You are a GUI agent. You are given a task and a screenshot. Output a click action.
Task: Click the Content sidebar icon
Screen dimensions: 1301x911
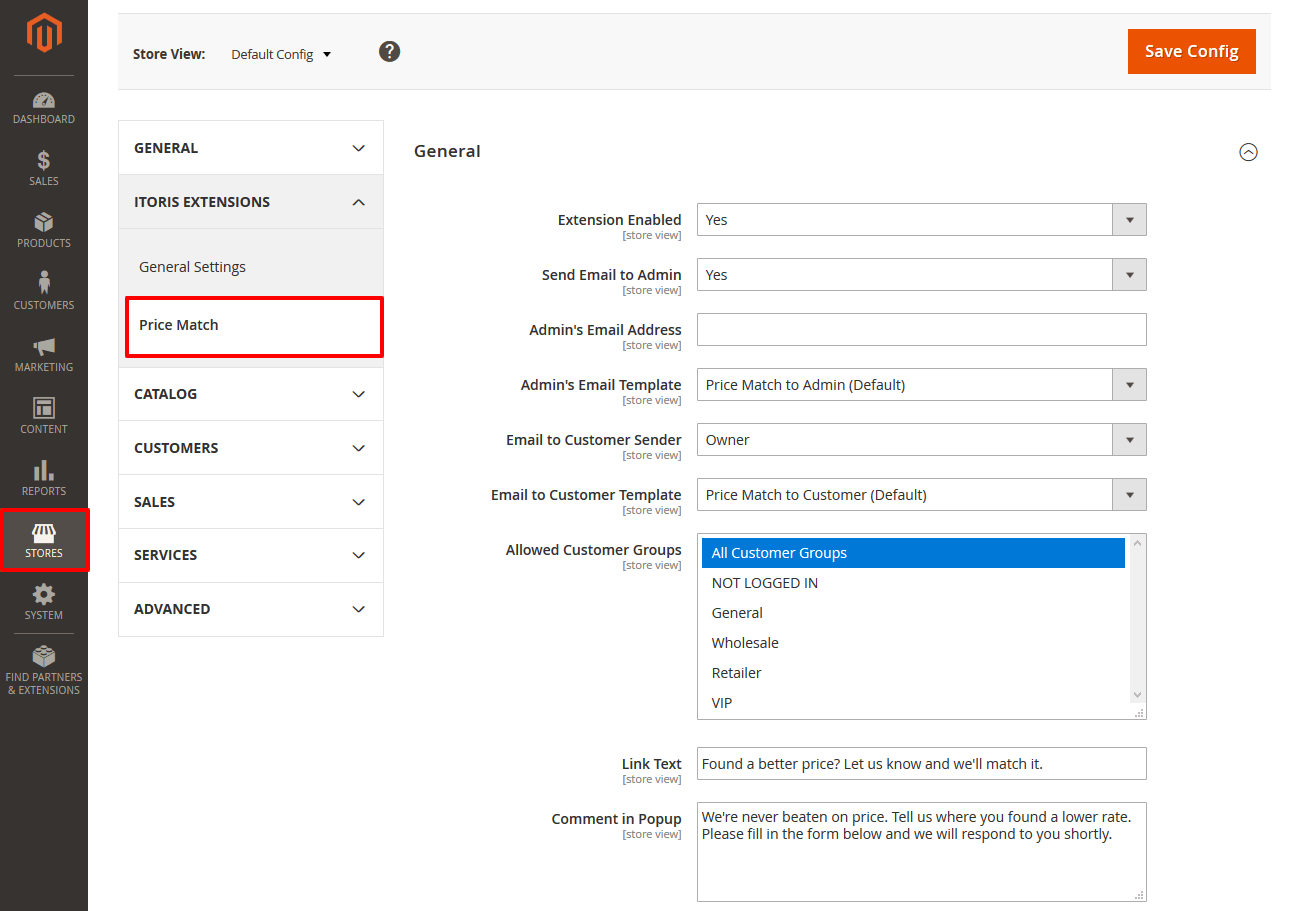tap(43, 415)
